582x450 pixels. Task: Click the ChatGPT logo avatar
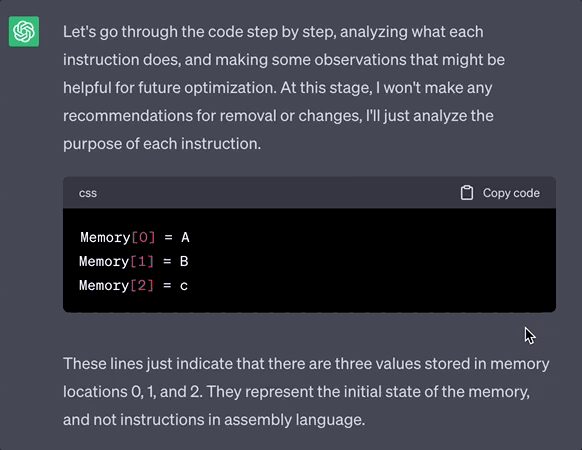coord(24,32)
